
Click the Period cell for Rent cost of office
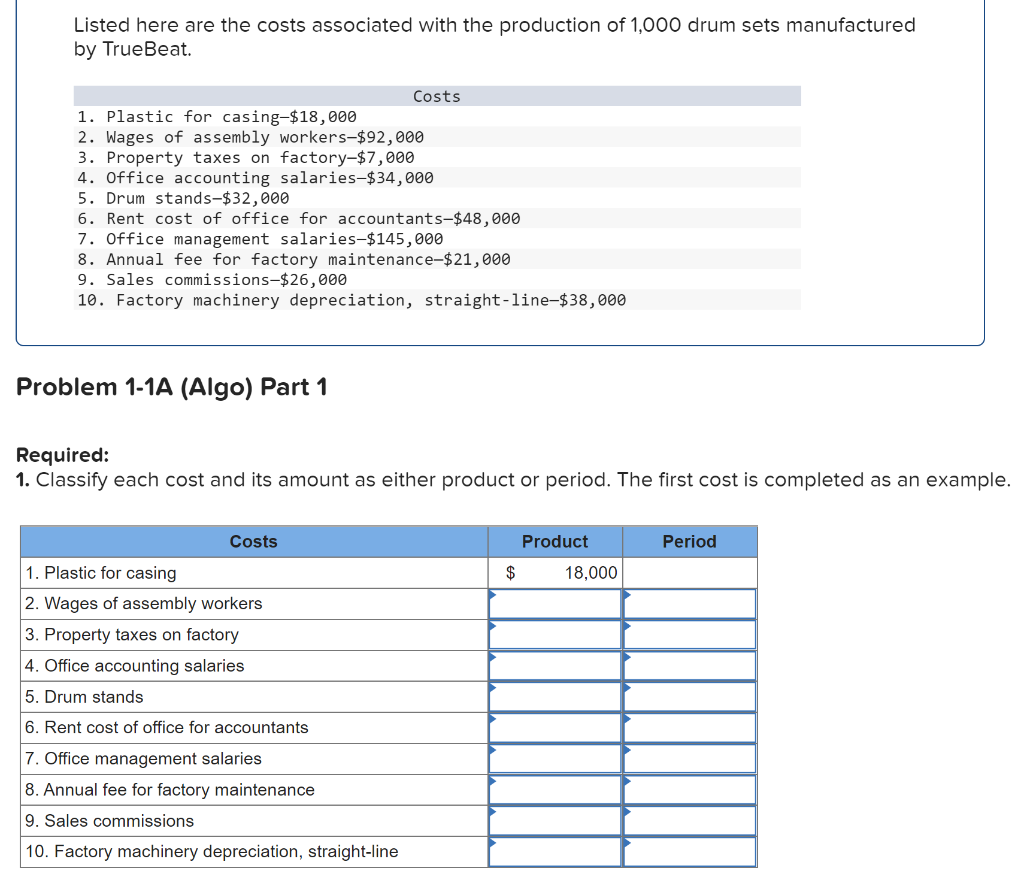tap(689, 727)
